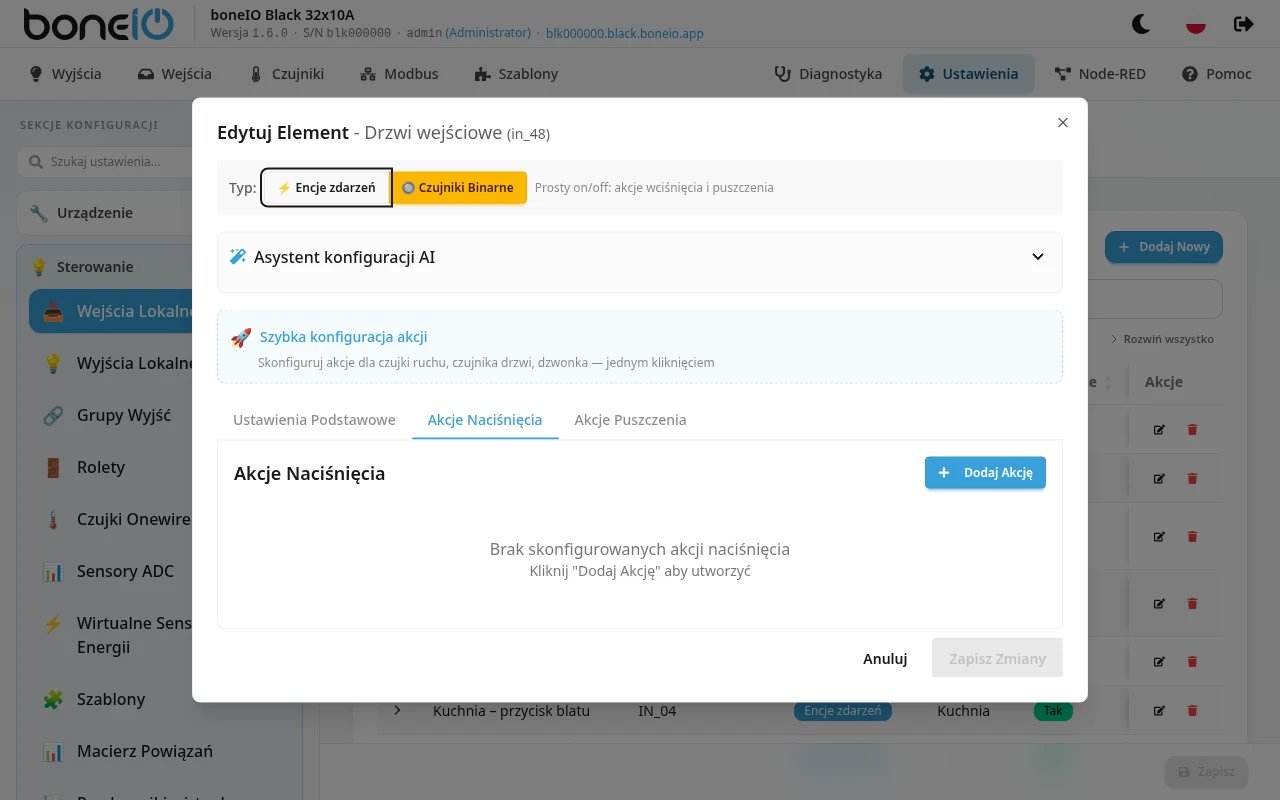
Task: Click the Dodaj Nowy button
Action: click(x=1163, y=247)
